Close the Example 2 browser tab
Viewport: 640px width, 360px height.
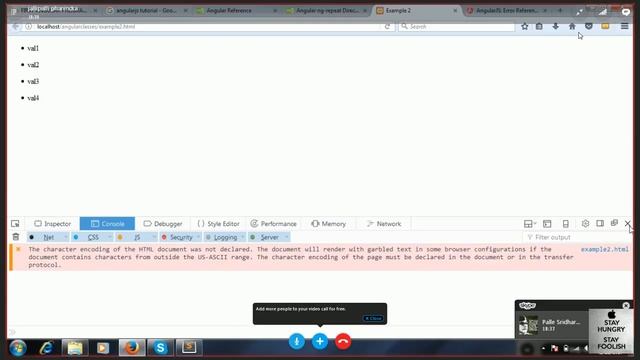[x=455, y=11]
